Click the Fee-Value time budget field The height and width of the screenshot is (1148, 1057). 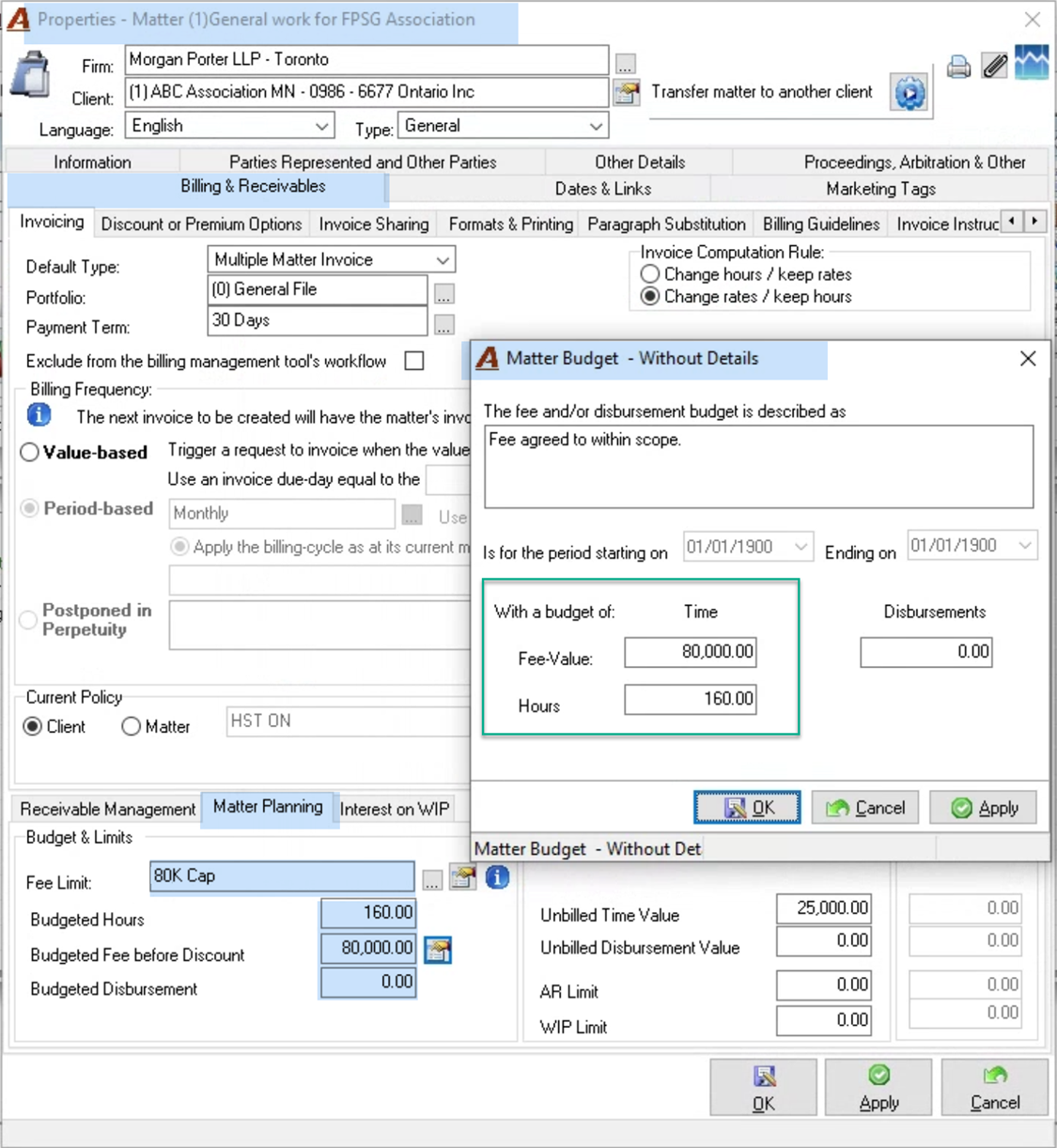691,652
